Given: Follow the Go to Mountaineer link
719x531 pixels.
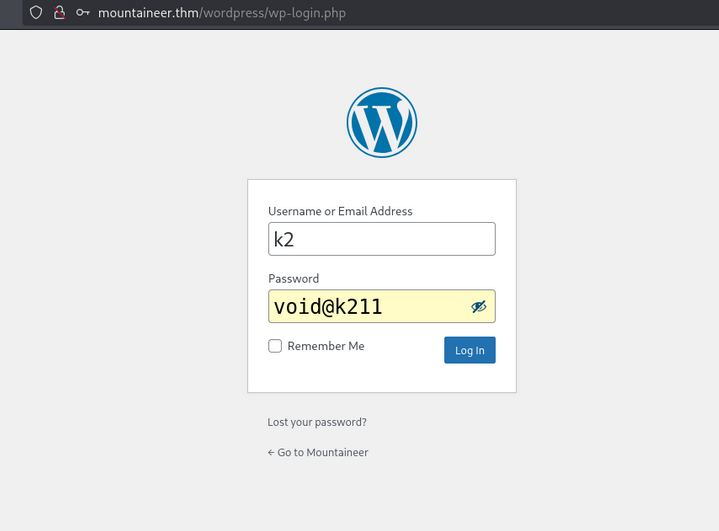Looking at the screenshot, I should coord(322,452).
